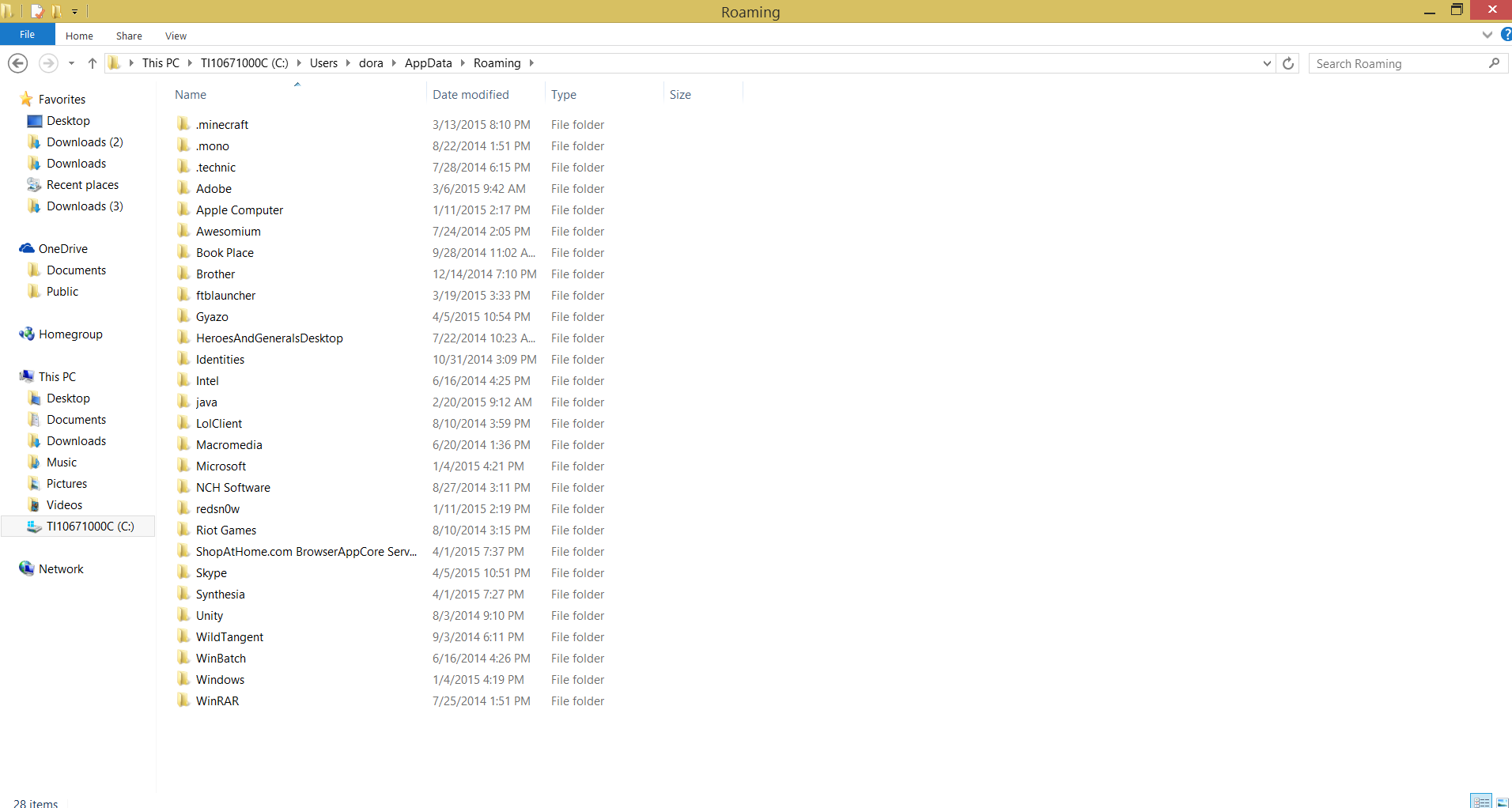This screenshot has height=808, width=1512.
Task: Click the TI10671000C (C:) drive icon in the sidebar
Action: 34,527
